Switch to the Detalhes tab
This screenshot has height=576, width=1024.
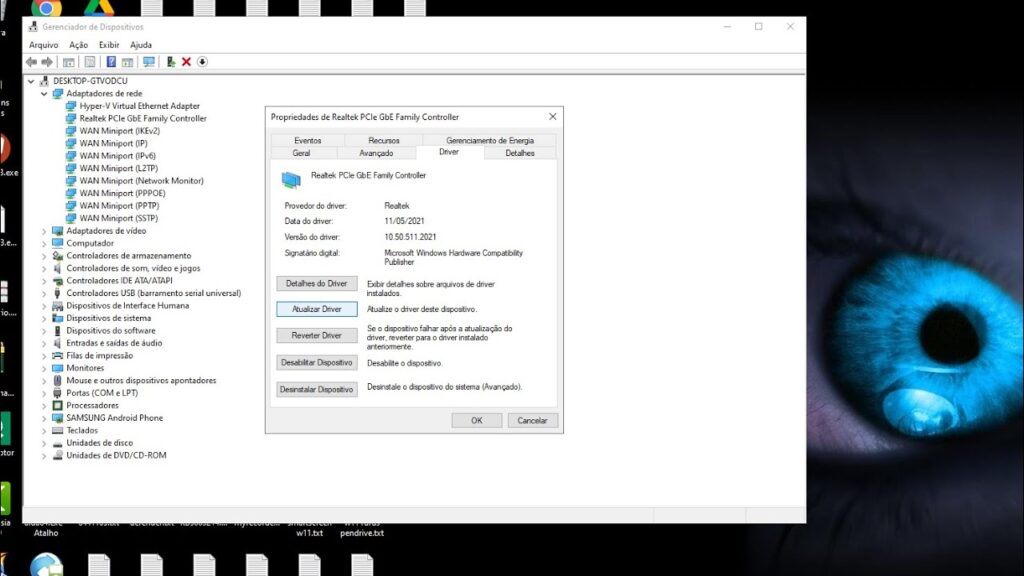(520, 153)
